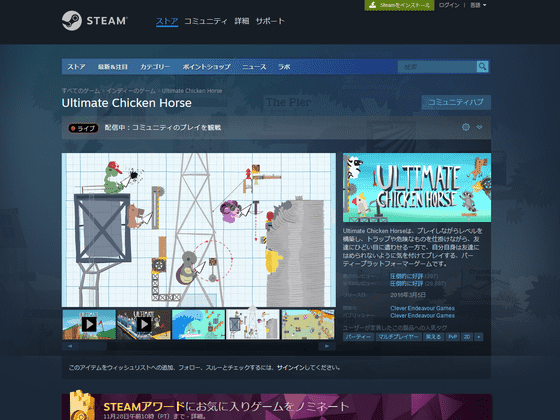The width and height of the screenshot is (560, 420).
Task: Select the ocean wave screenshot thumbnail
Action: point(199,324)
